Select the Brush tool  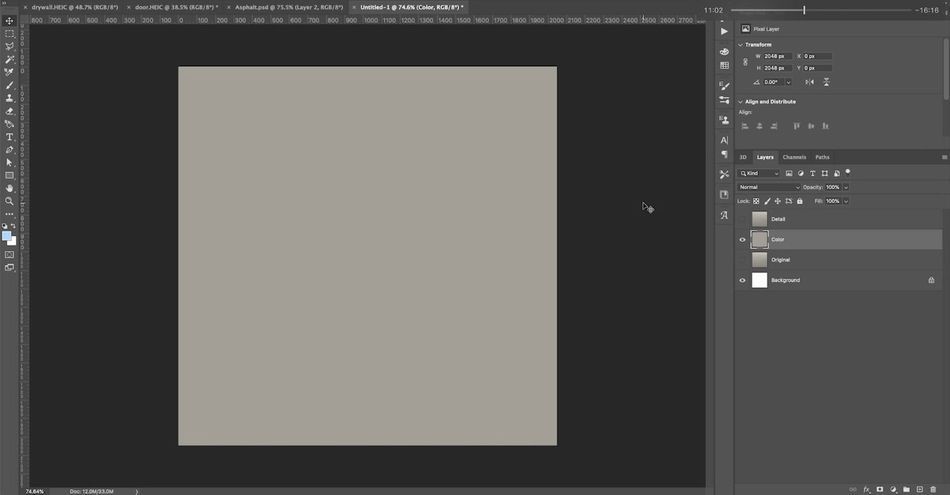point(9,85)
